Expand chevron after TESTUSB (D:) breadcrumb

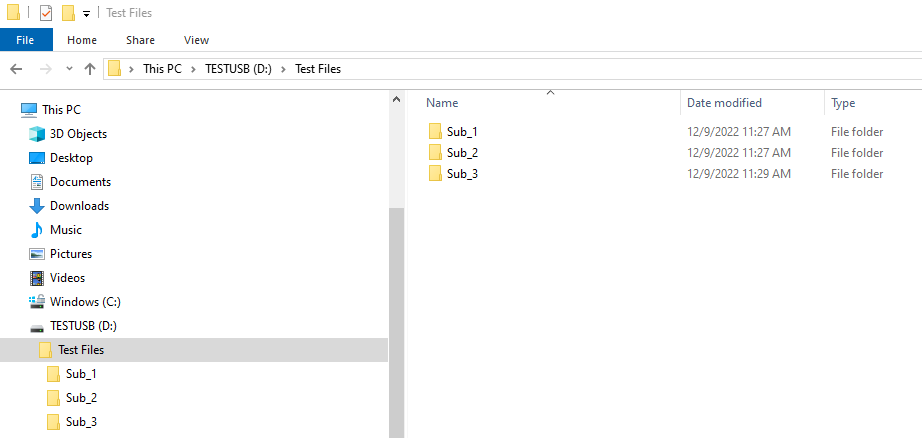tap(283, 69)
